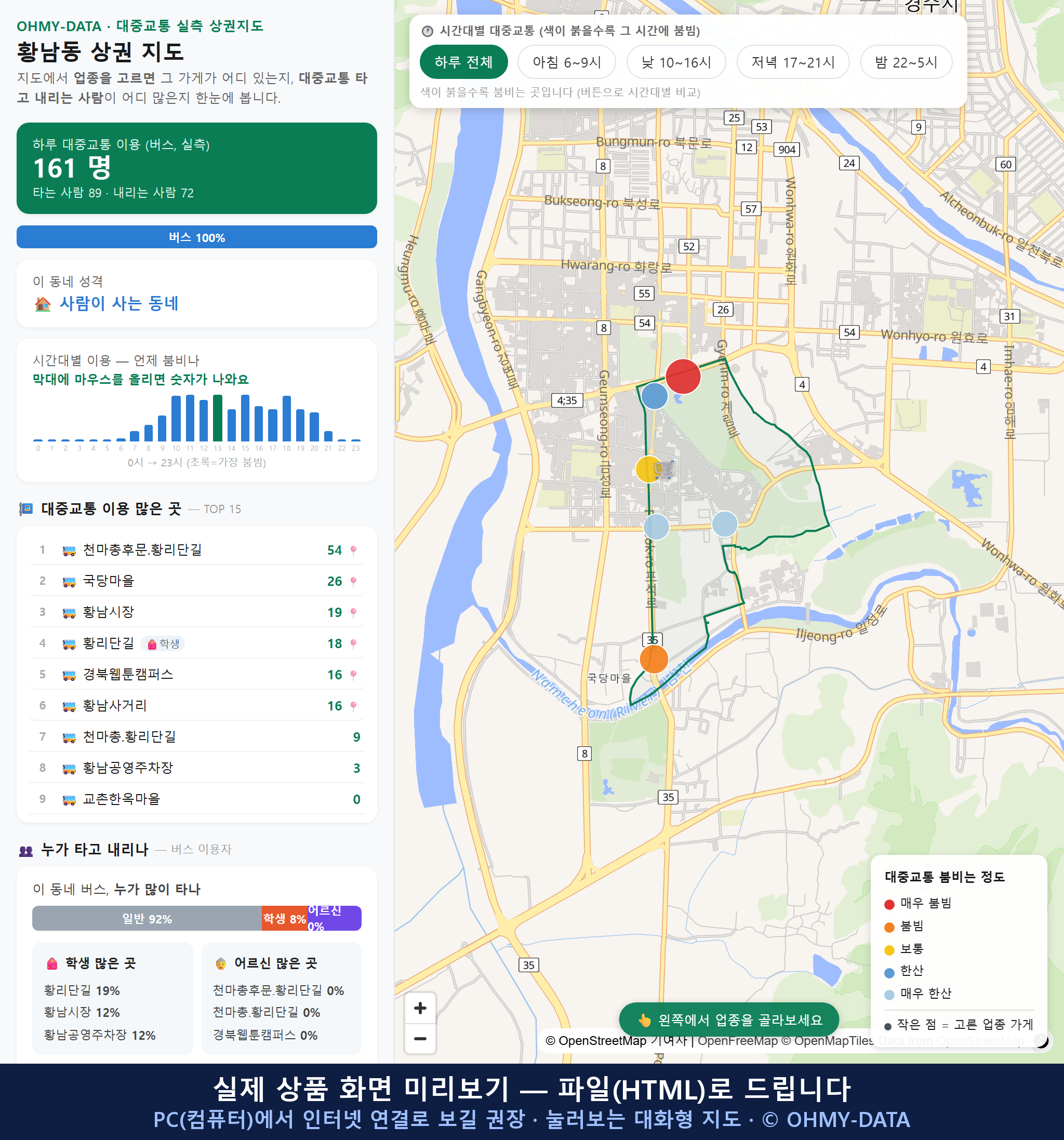Viewport: 1064px width, 1140px height.
Task: Select the 황남공영주차장 stop row
Action: coord(197,768)
